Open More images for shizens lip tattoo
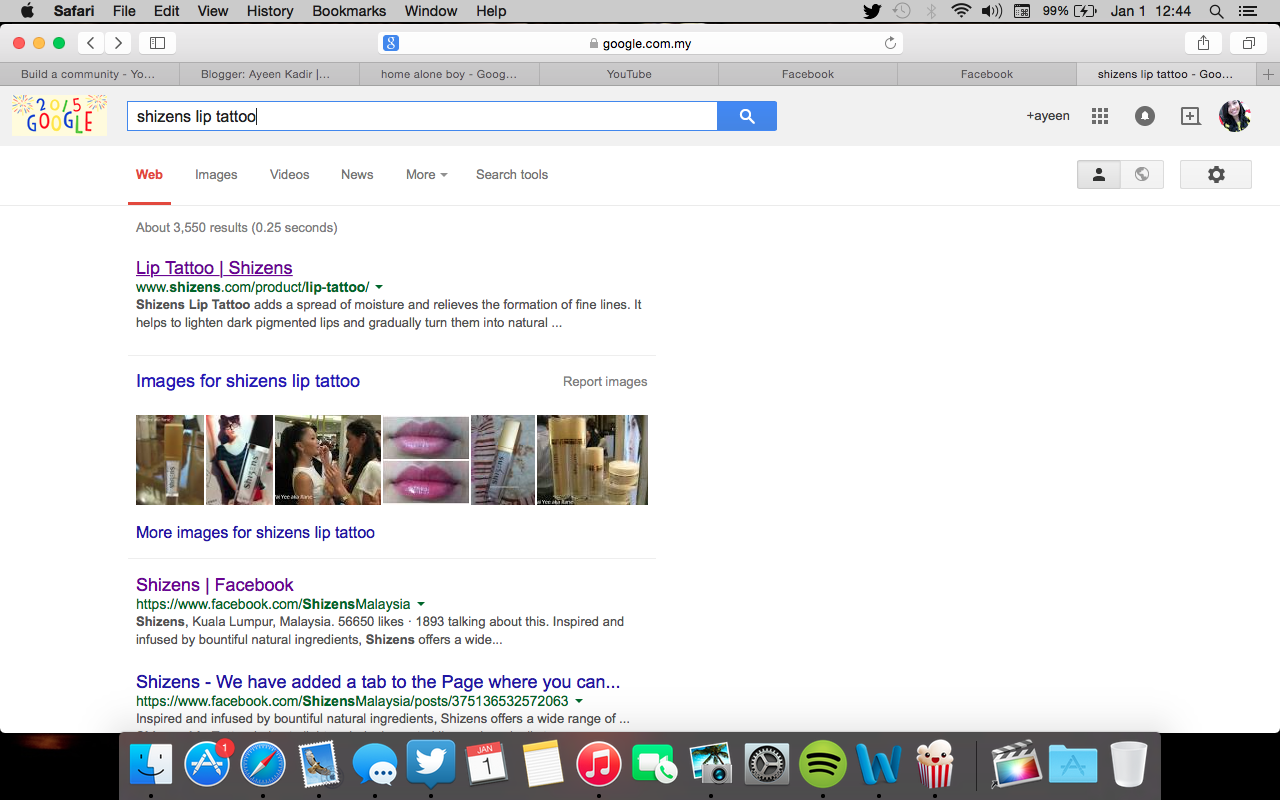This screenshot has height=800, width=1280. pyautogui.click(x=255, y=533)
